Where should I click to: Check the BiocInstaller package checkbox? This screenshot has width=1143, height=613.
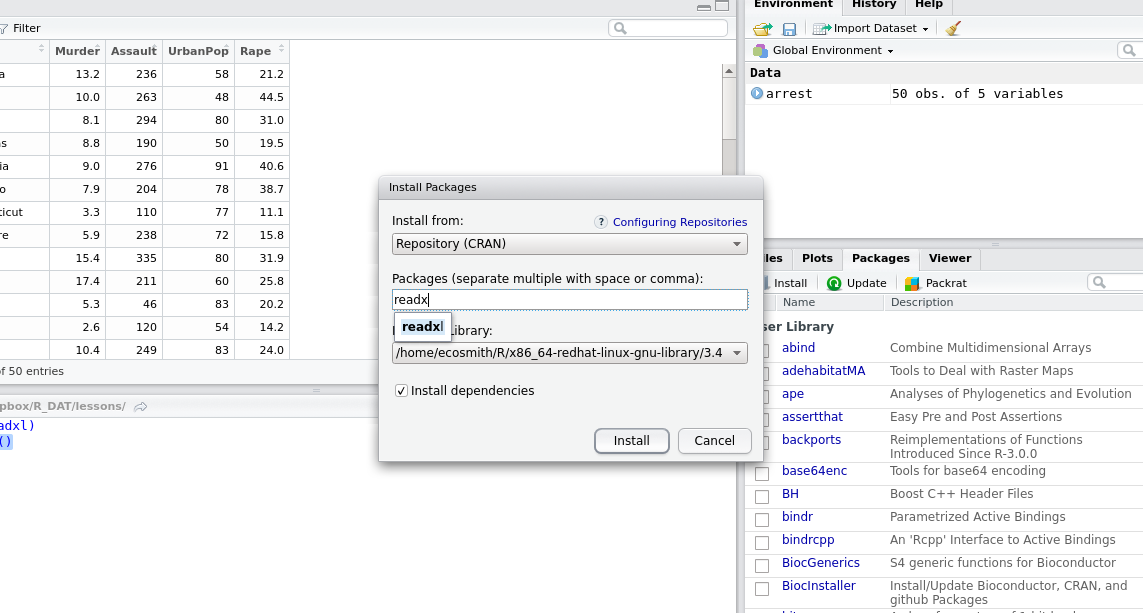pyautogui.click(x=762, y=589)
